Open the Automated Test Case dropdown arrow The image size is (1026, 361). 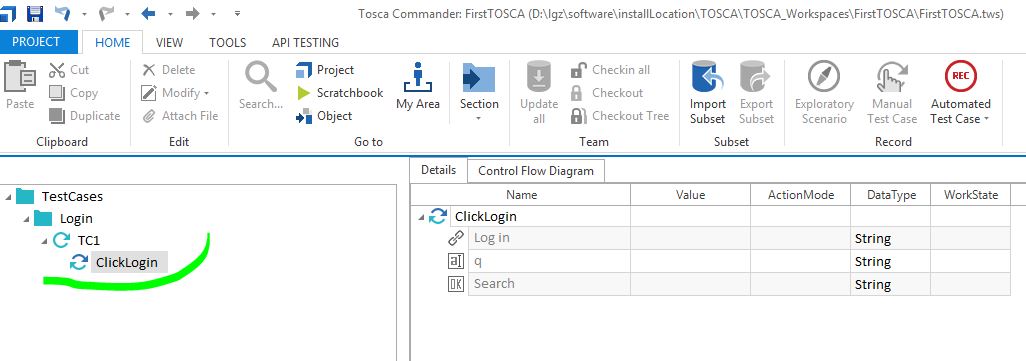(x=986, y=119)
